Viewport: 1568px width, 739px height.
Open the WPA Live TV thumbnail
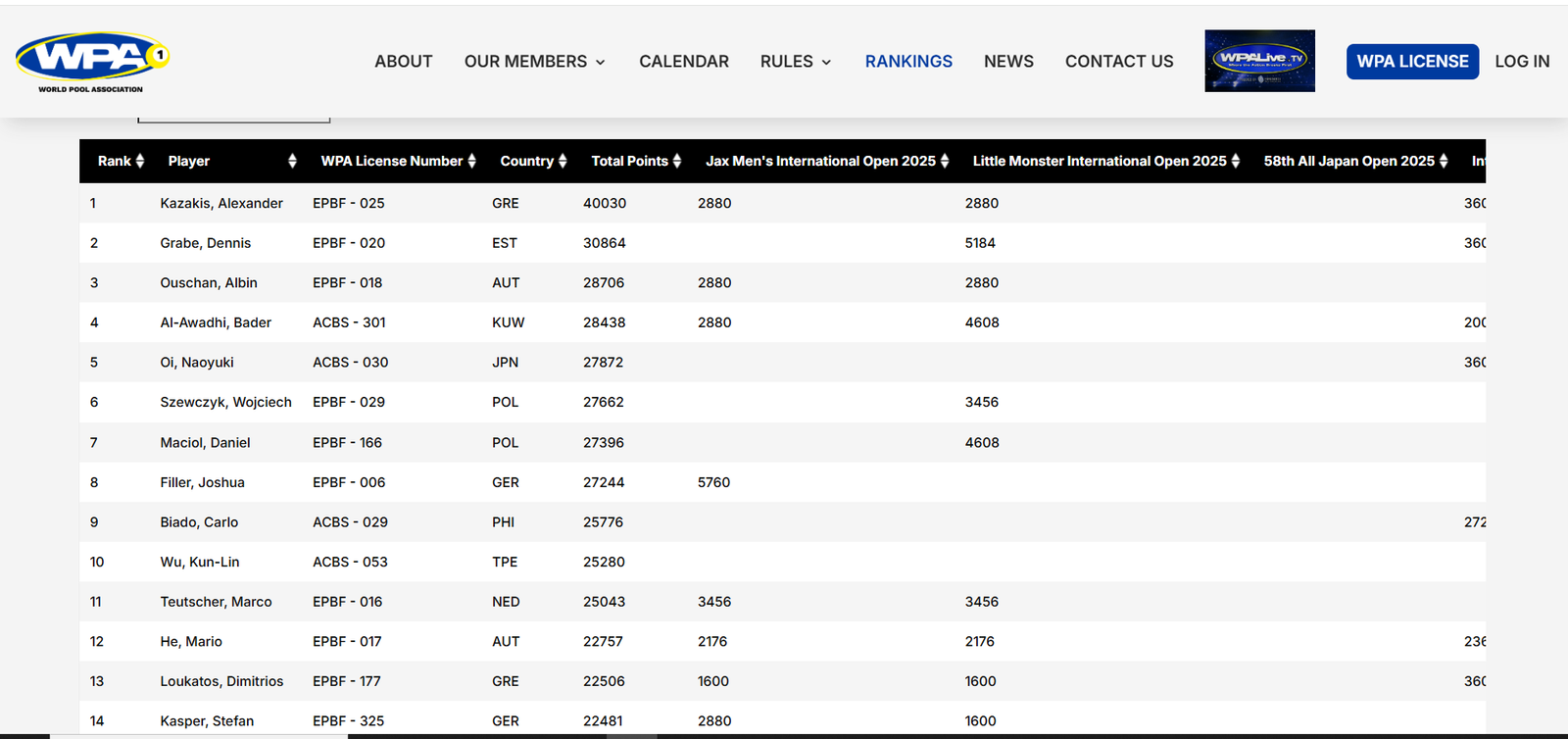pos(1259,61)
